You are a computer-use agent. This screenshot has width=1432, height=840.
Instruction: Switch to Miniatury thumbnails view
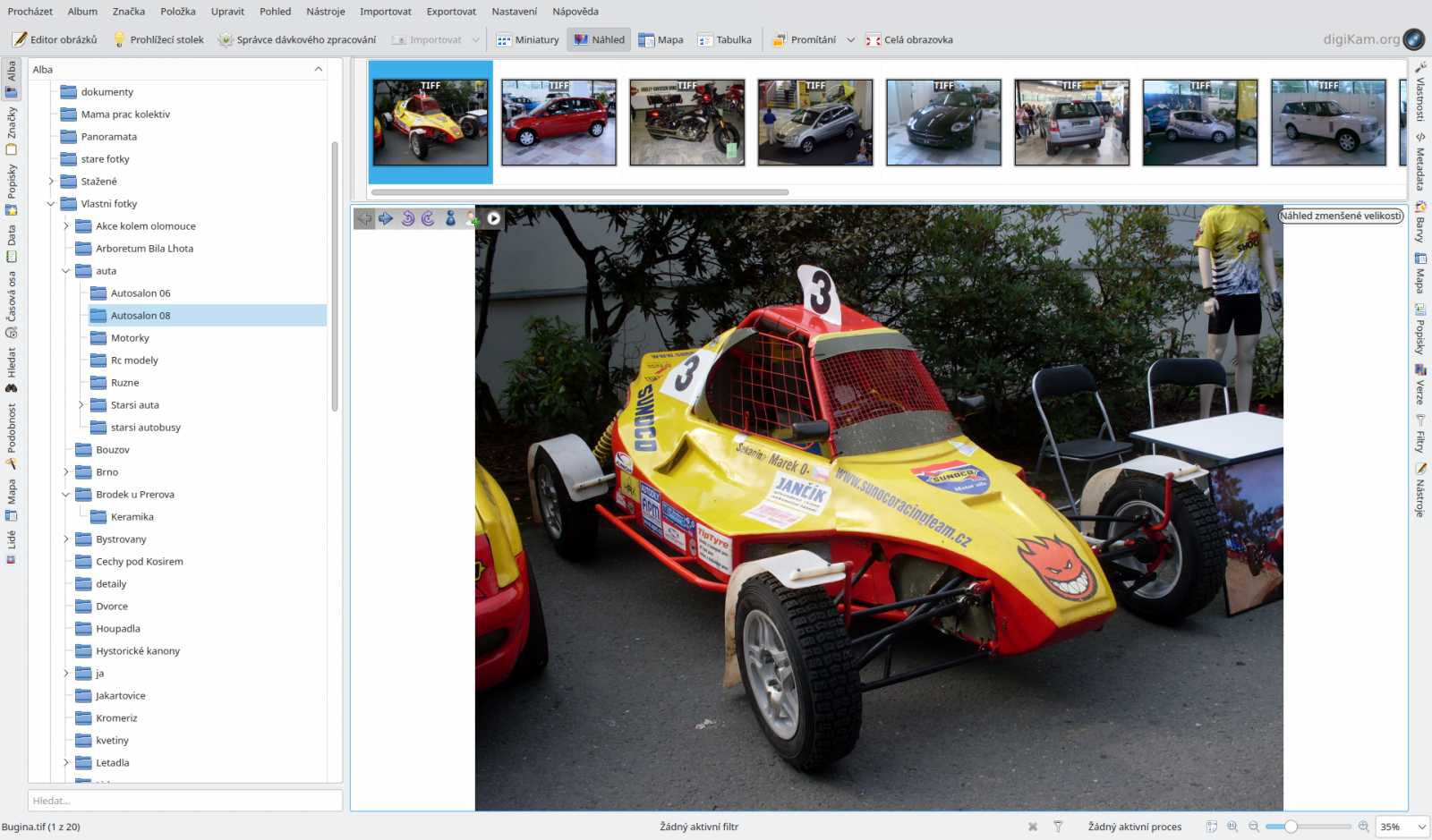[528, 39]
